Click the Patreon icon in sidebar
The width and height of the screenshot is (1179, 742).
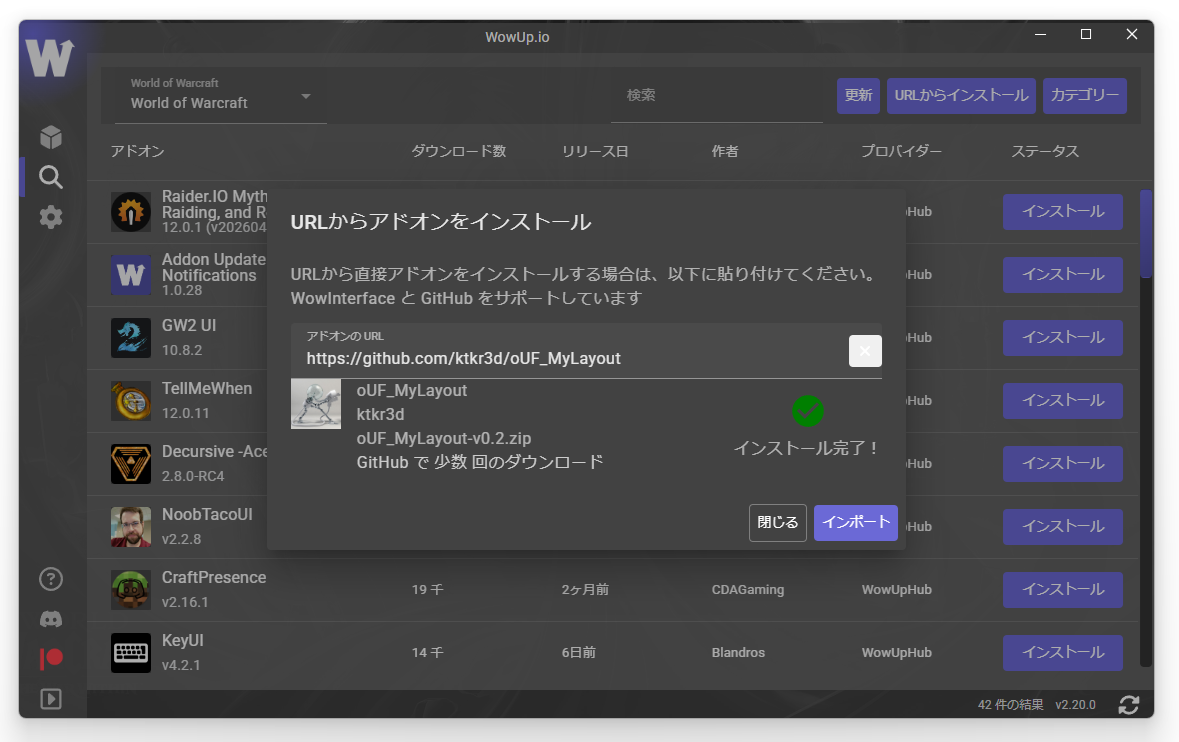click(x=51, y=659)
